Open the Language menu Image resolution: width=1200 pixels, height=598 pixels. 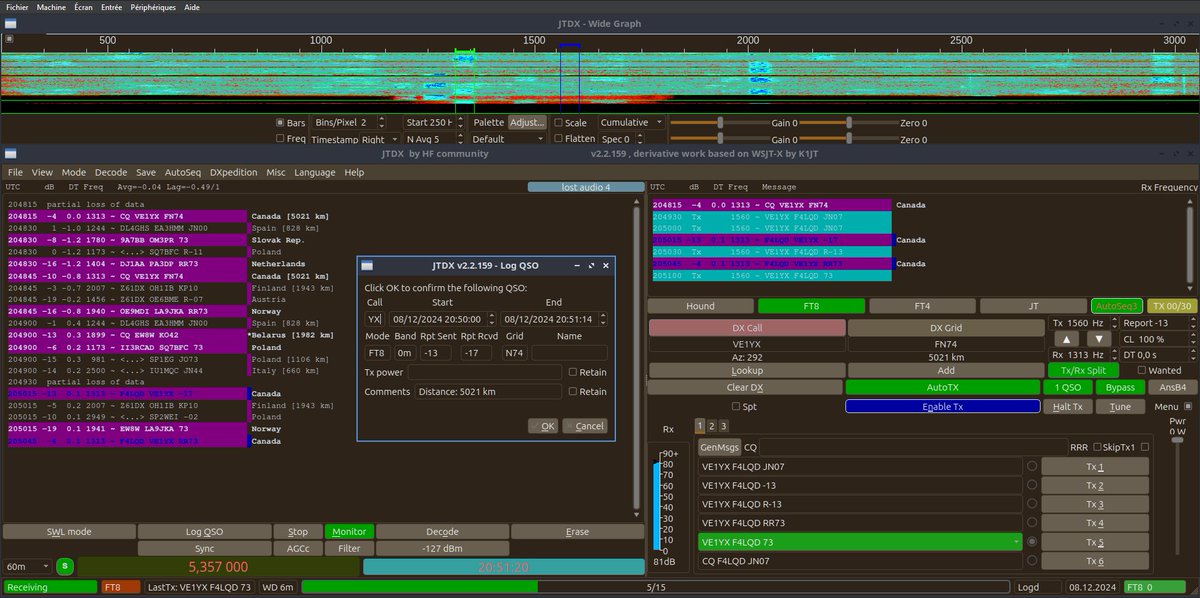coord(315,172)
